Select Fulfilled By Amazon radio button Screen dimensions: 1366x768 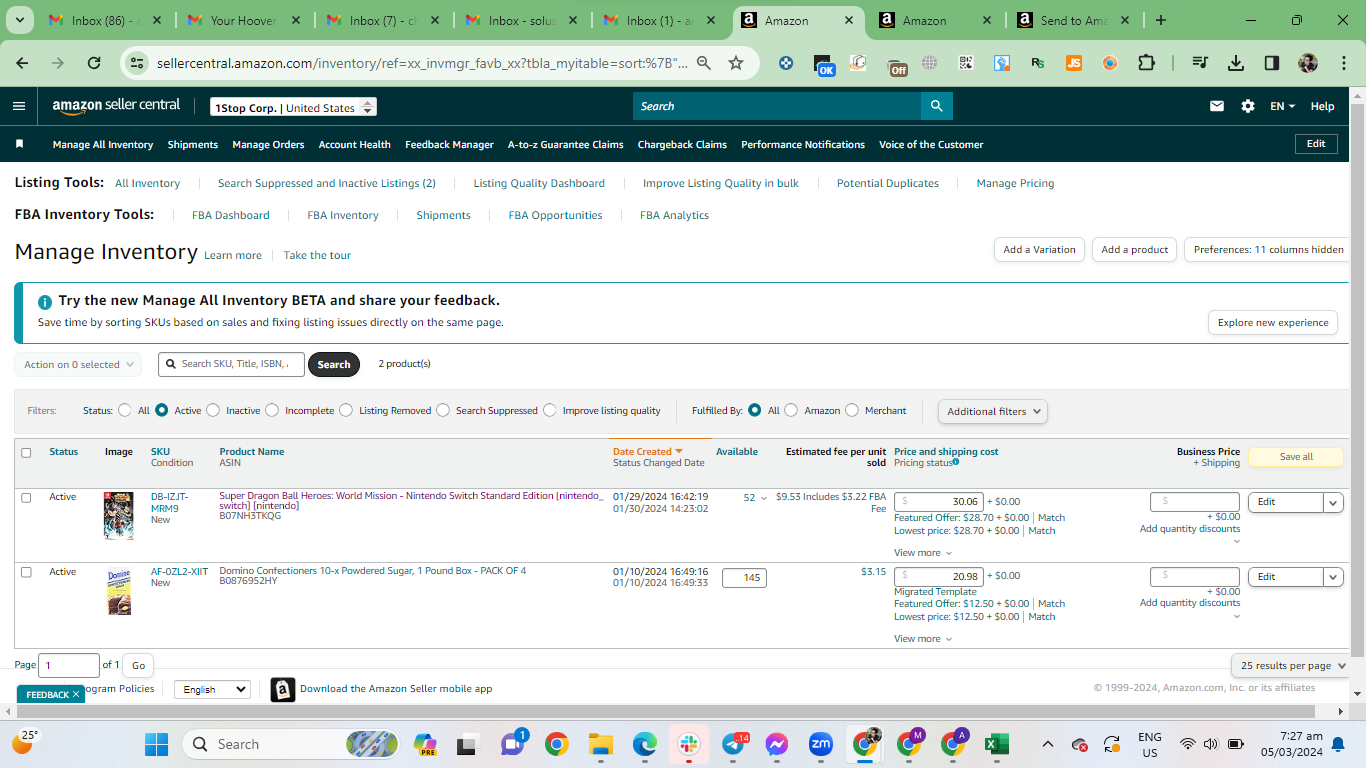pyautogui.click(x=791, y=410)
